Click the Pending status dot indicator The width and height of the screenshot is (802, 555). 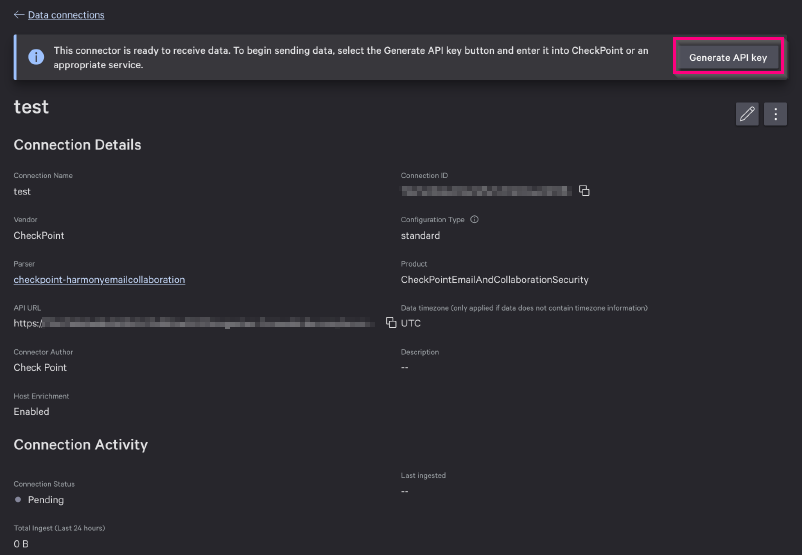(18, 500)
